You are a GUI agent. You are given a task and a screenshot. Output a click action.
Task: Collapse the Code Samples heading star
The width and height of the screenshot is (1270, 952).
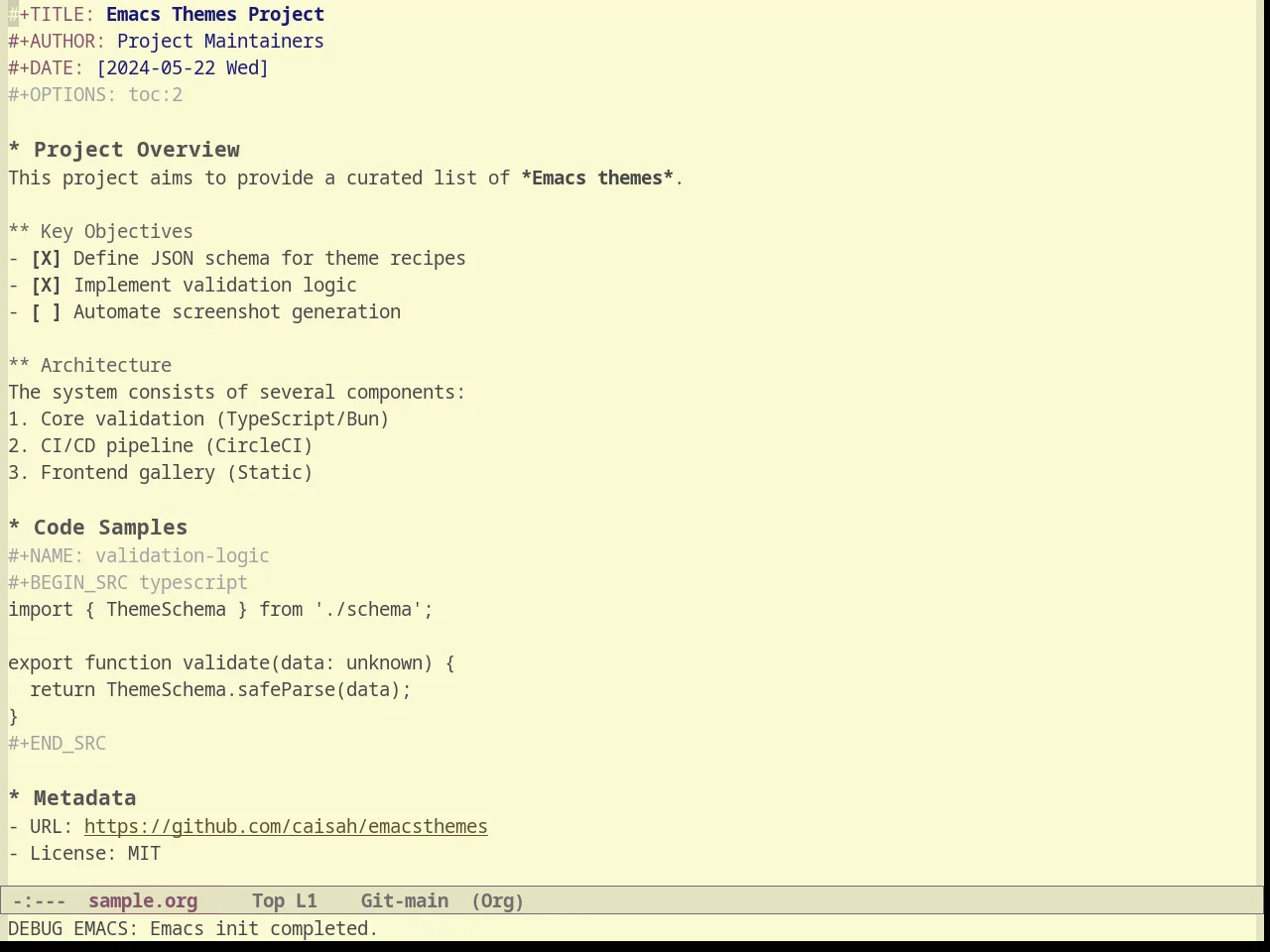tap(14, 528)
